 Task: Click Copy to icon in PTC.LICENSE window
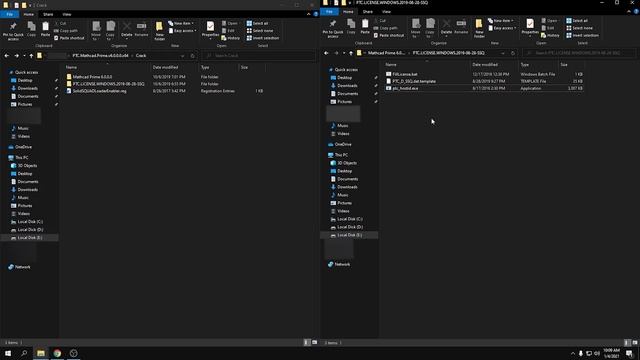click(430, 28)
